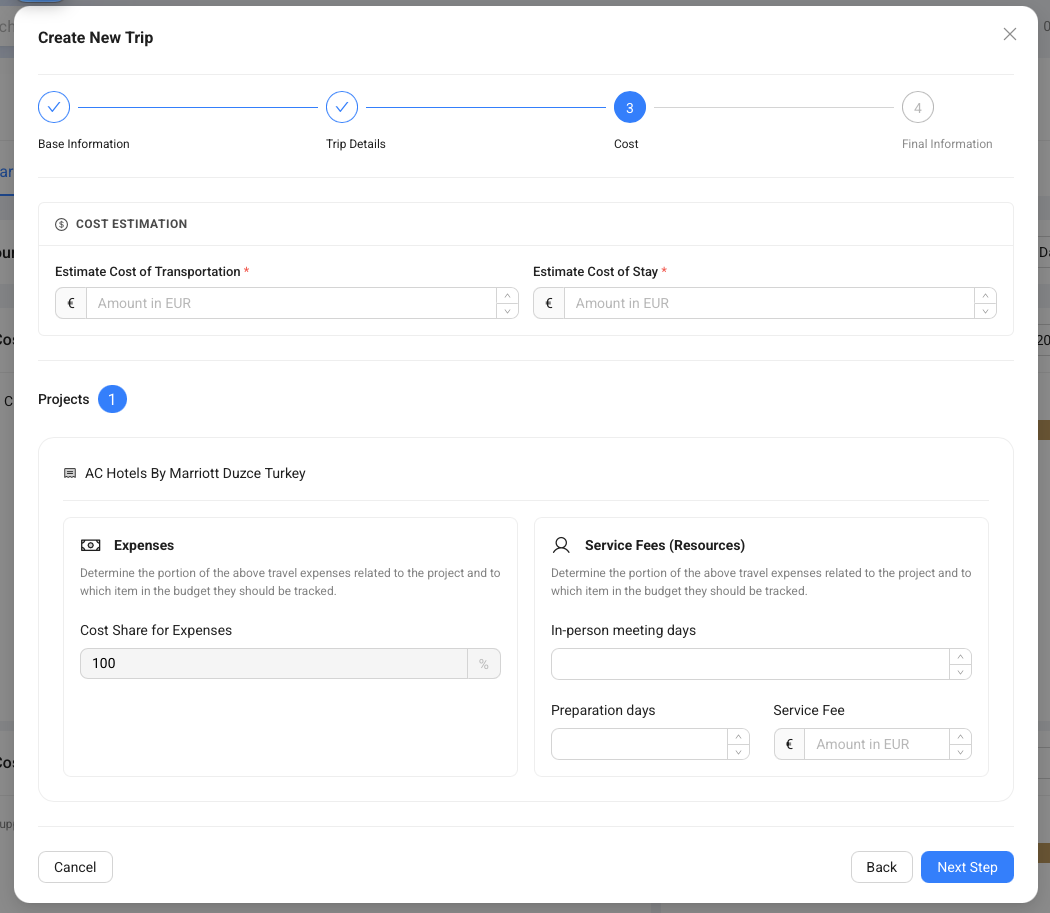Click the COST ESTIMATION section heading

click(x=131, y=224)
